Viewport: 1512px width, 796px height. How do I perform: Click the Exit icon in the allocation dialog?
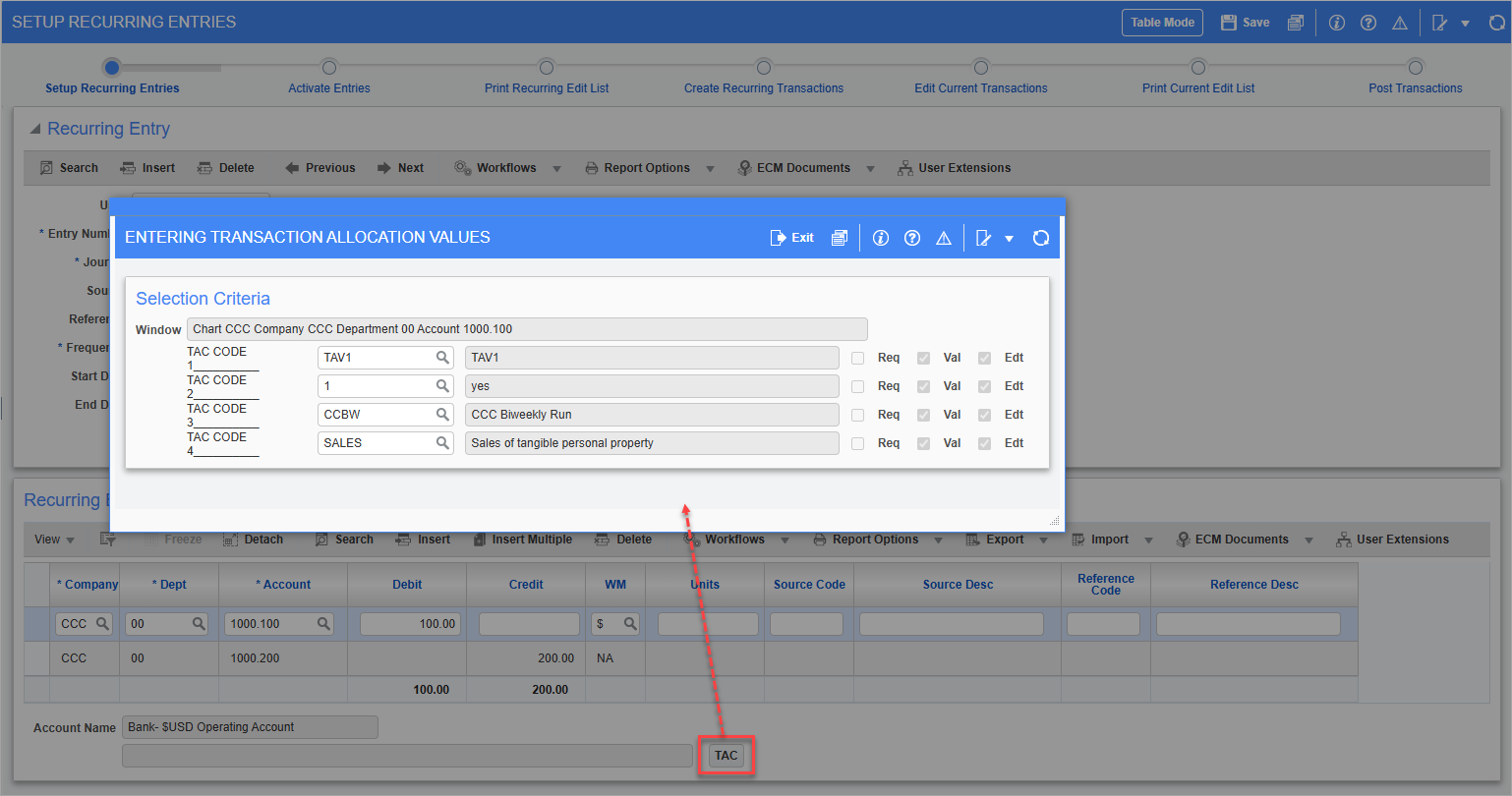[792, 237]
